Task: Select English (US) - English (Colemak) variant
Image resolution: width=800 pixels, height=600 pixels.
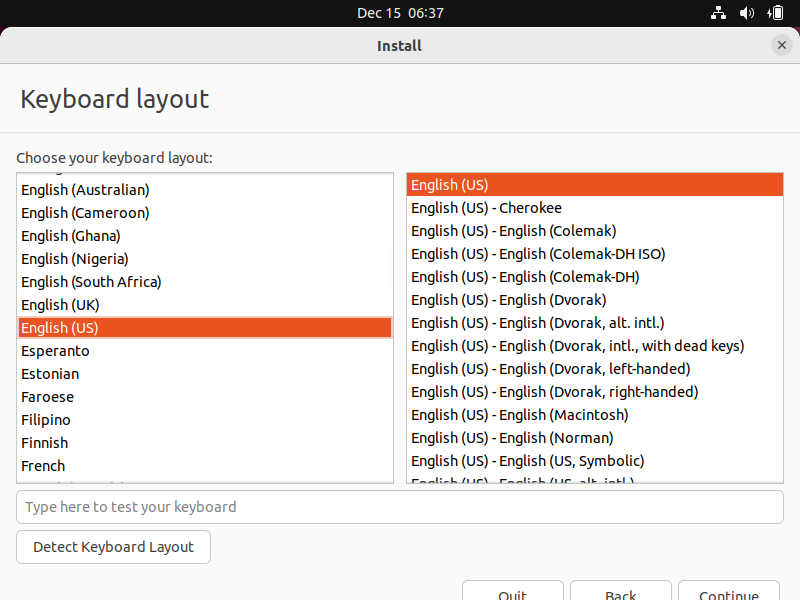Action: click(513, 231)
